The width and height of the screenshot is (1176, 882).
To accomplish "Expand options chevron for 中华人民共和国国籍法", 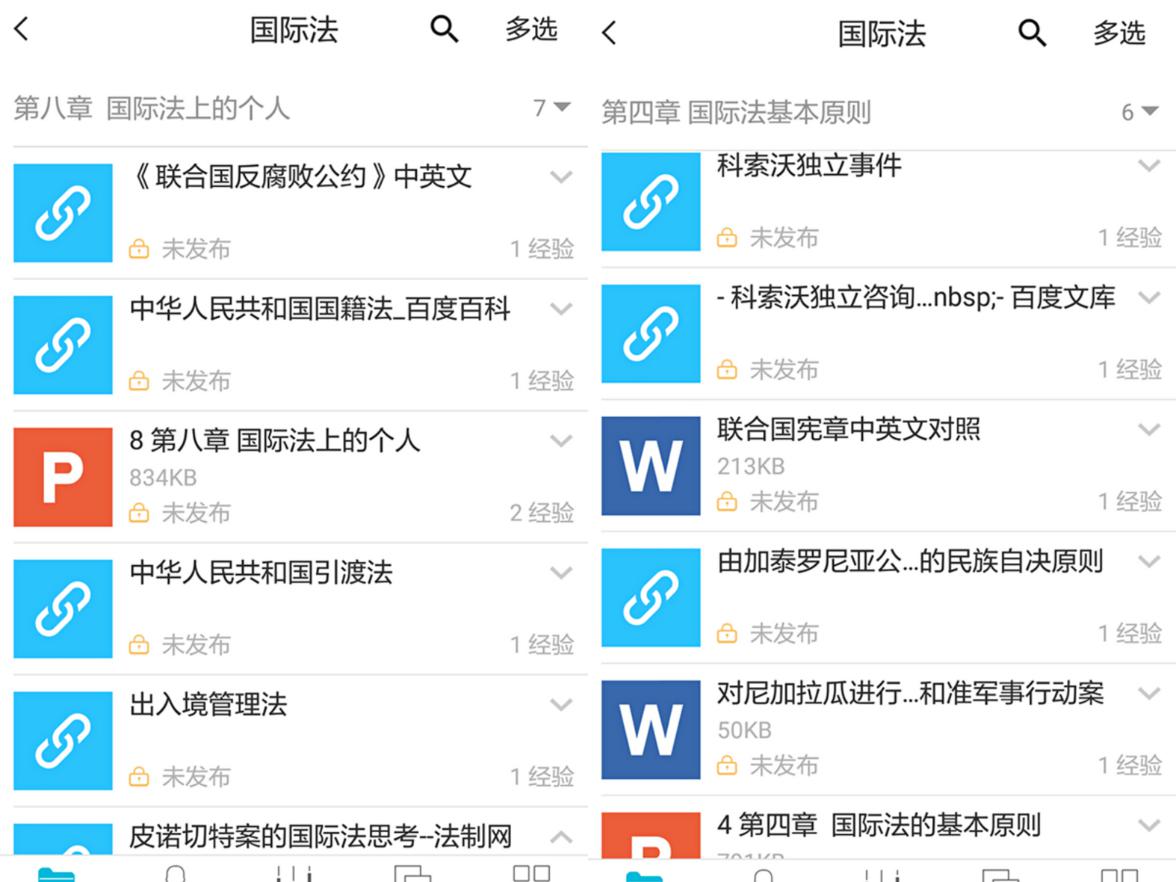I will click(561, 309).
